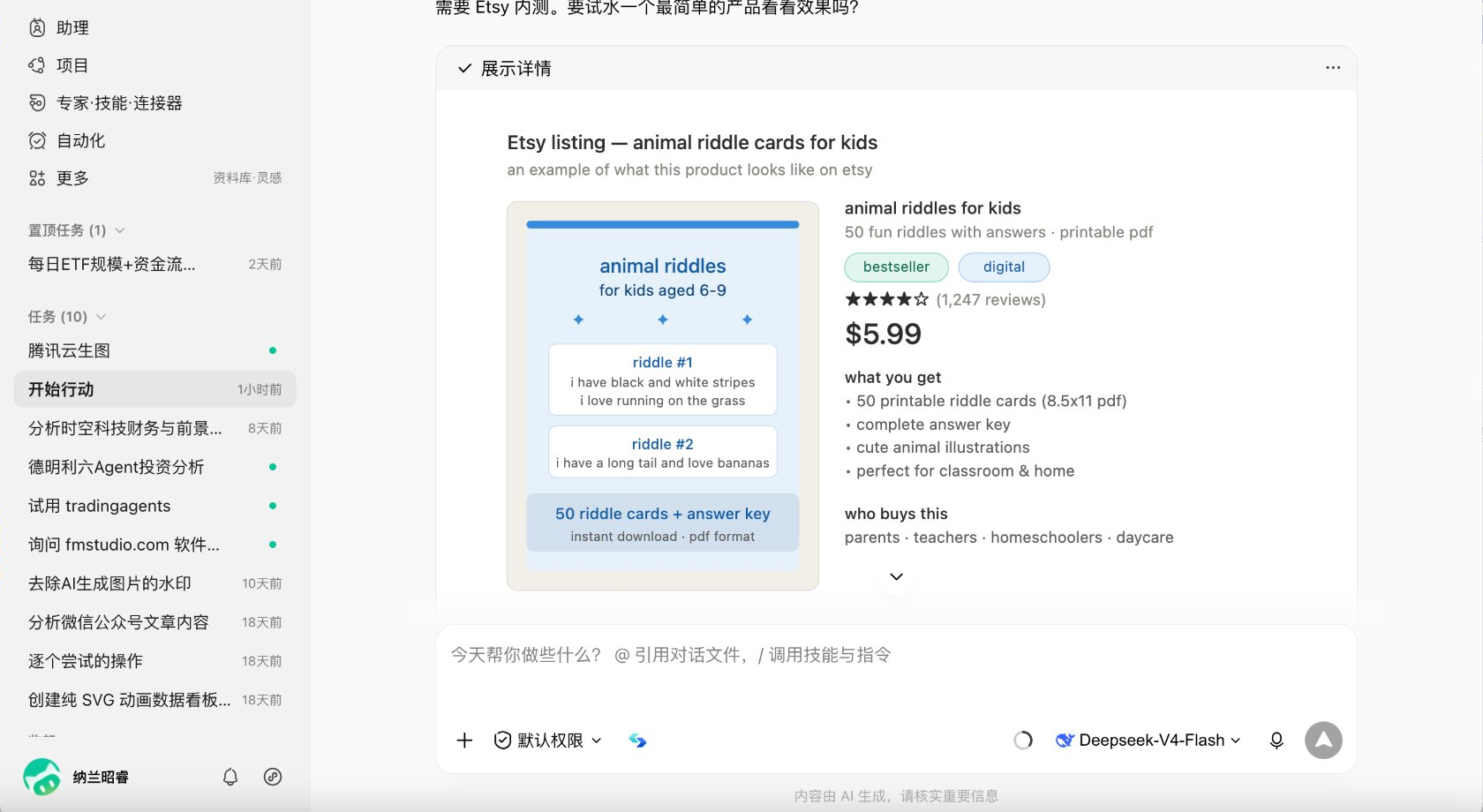Click the 'who buys this' heading
This screenshot has height=812, width=1483.
click(896, 514)
